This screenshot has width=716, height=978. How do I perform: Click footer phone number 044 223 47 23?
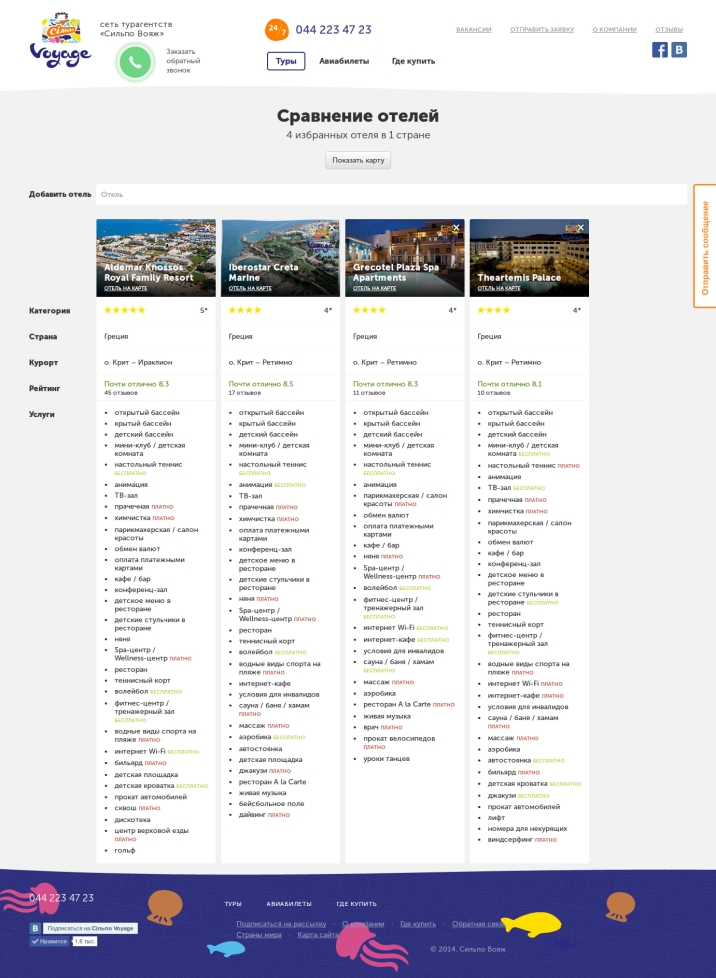point(61,898)
